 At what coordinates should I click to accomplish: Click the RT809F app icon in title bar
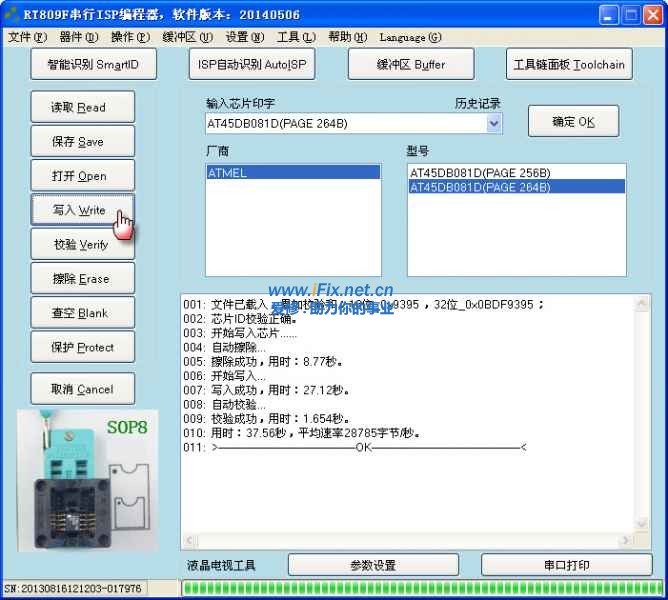pos(12,15)
